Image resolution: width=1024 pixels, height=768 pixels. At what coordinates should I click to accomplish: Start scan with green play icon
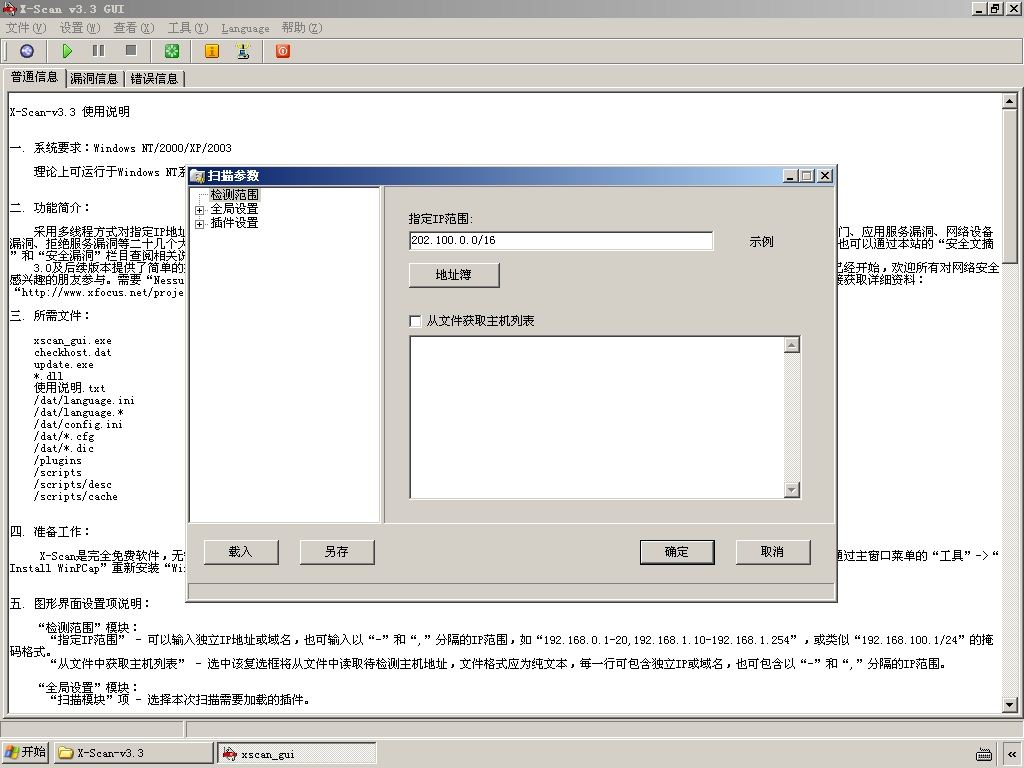coord(67,51)
